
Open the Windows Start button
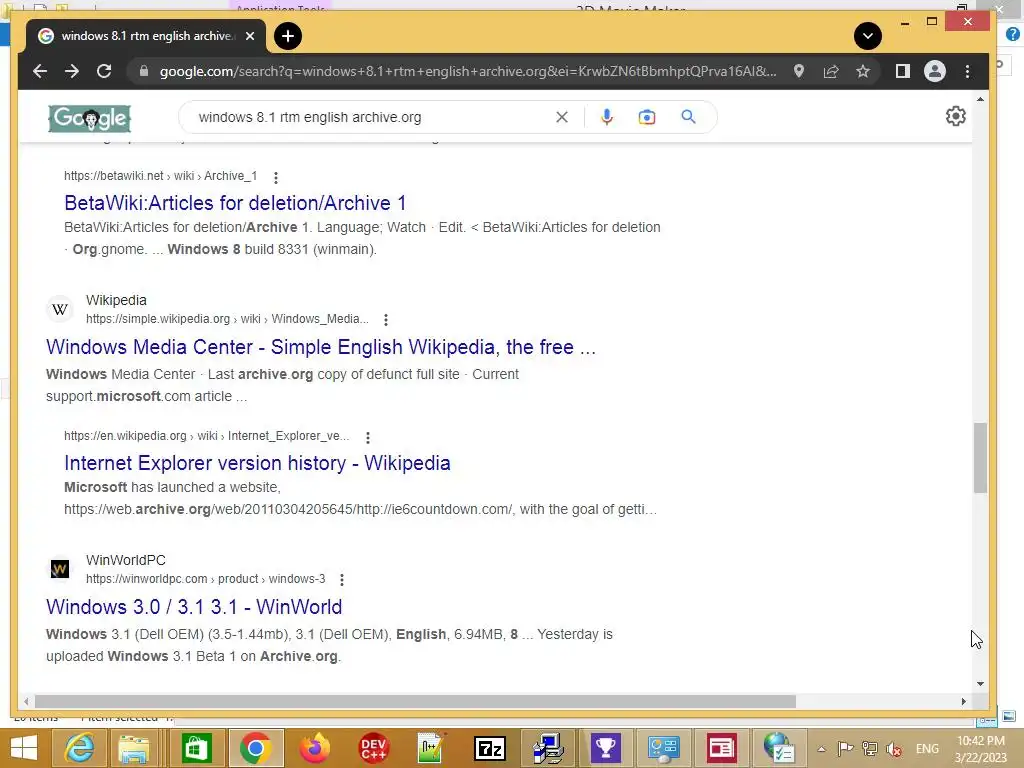point(24,748)
